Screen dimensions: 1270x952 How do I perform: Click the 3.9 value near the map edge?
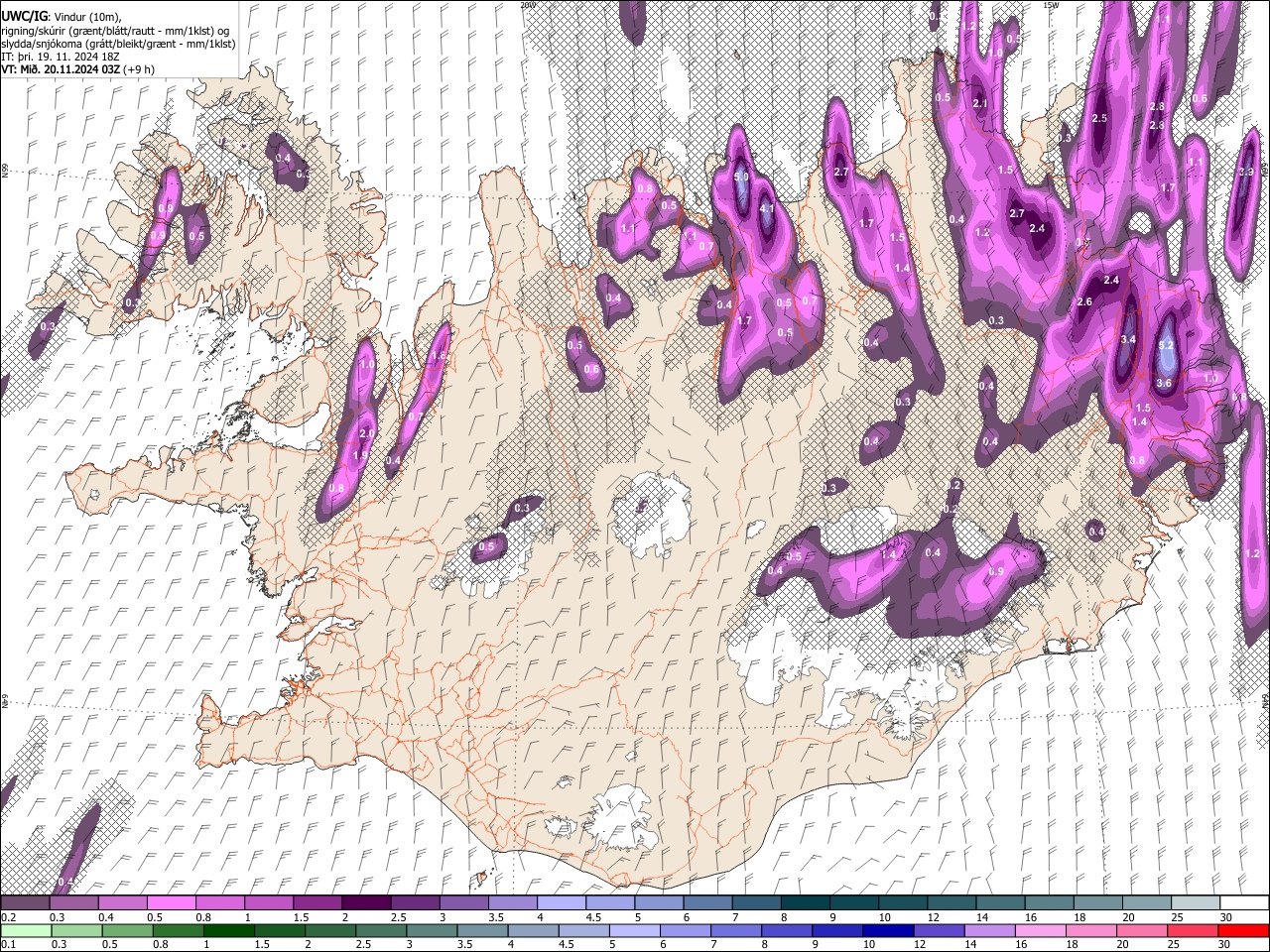point(1247,172)
